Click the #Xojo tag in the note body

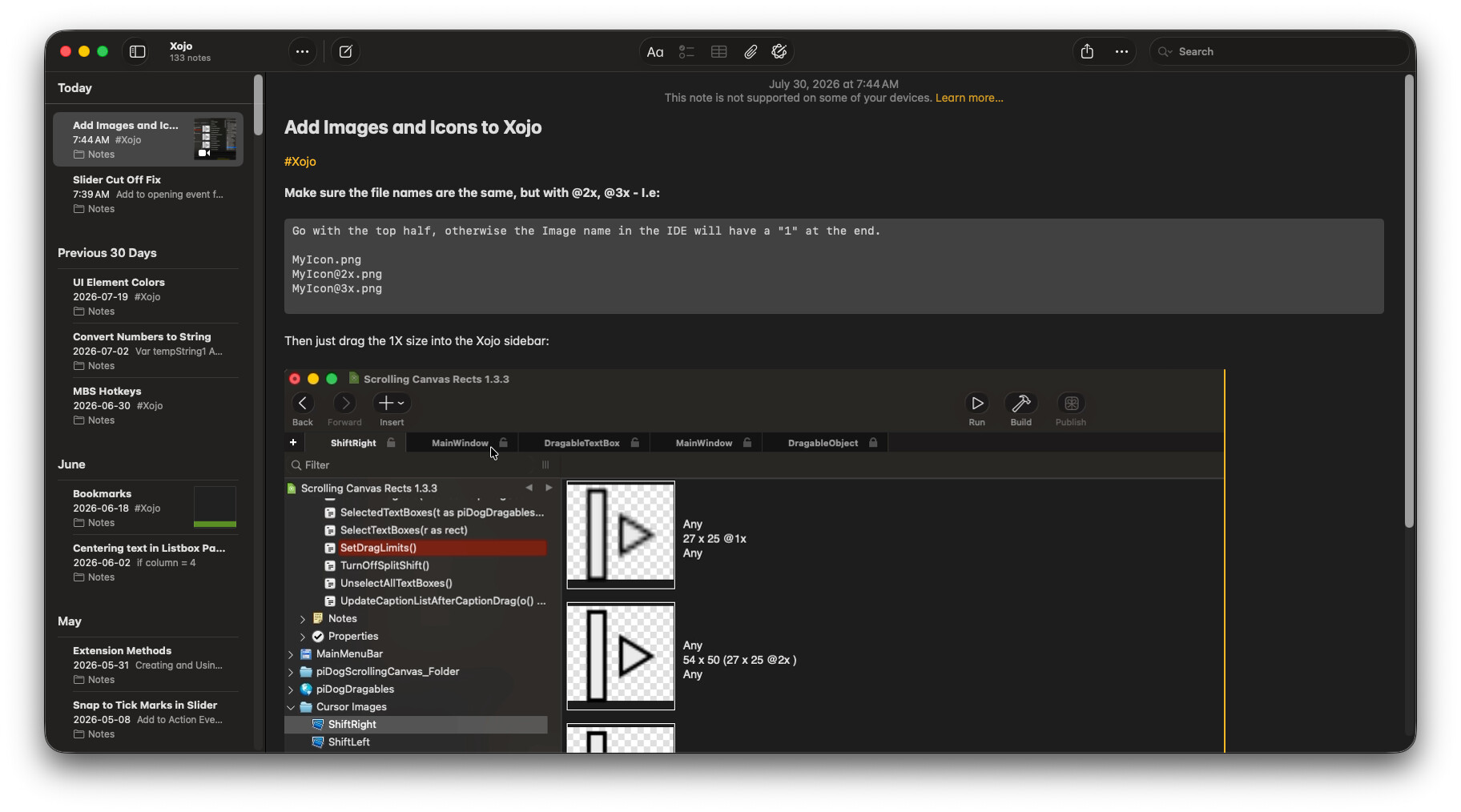(x=300, y=161)
